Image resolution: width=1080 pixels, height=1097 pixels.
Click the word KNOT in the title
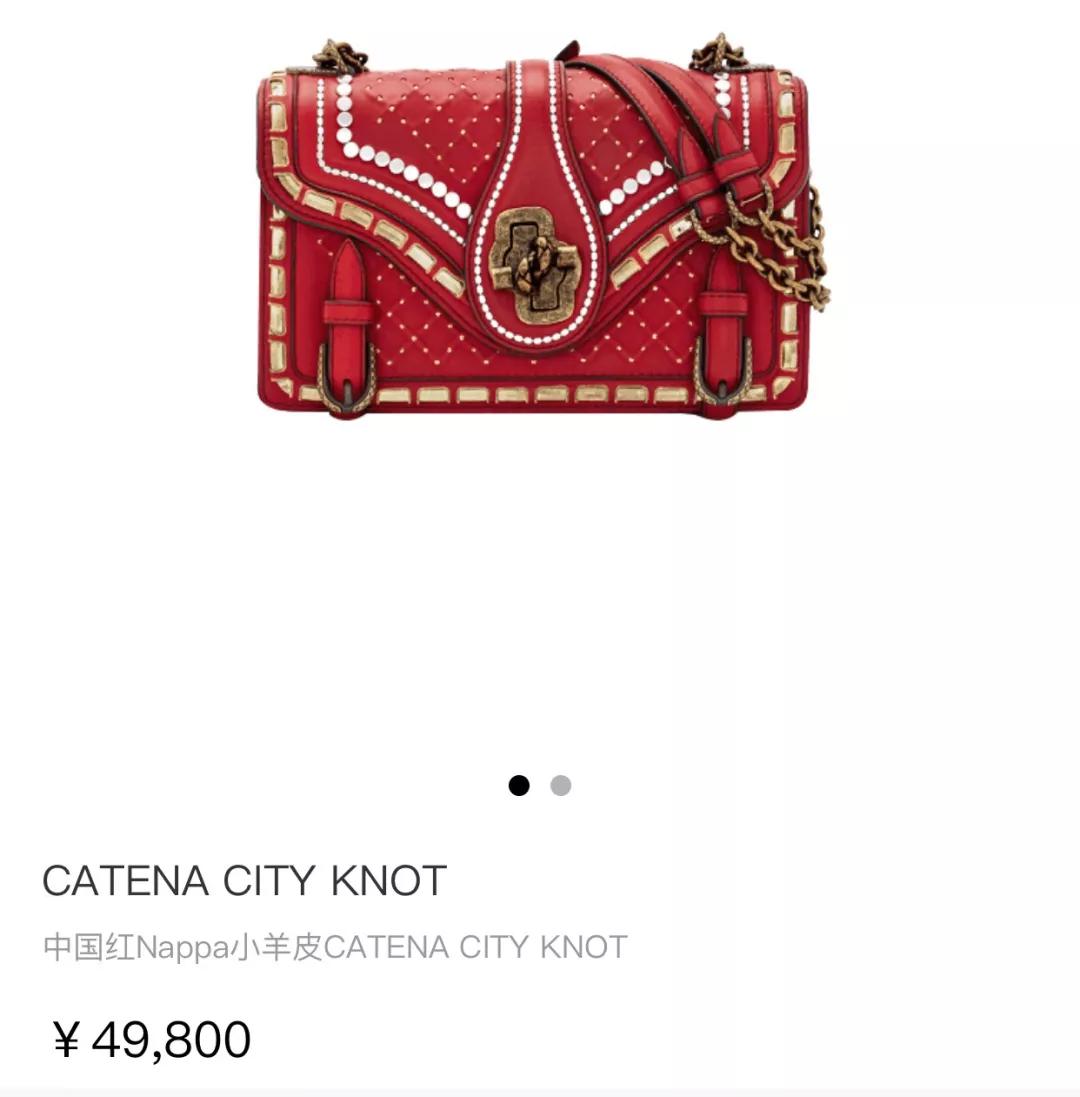click(x=388, y=880)
